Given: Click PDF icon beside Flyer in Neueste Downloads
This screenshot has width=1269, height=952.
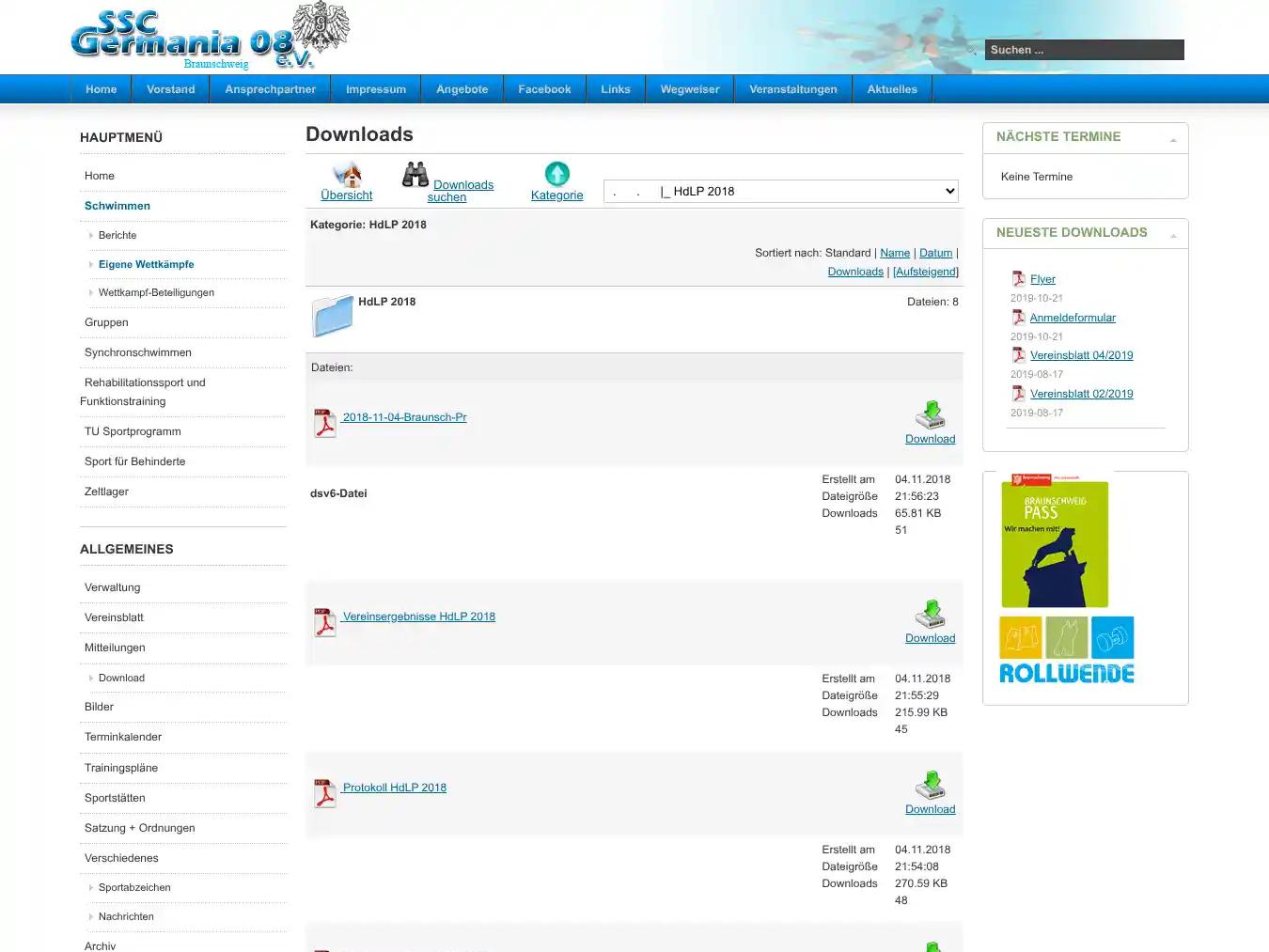Looking at the screenshot, I should click(1018, 278).
